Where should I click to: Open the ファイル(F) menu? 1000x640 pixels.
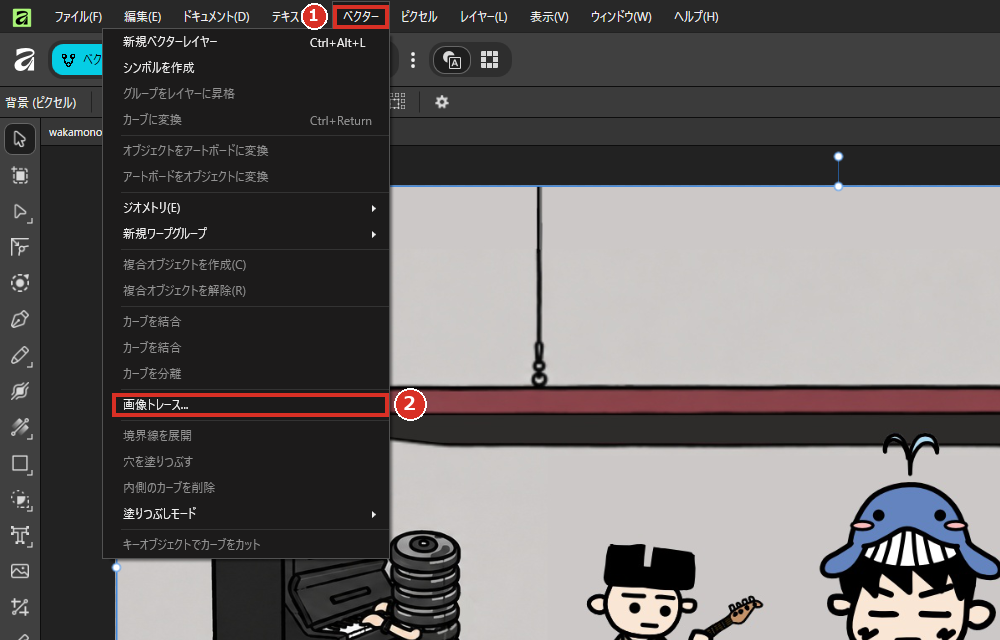click(78, 17)
